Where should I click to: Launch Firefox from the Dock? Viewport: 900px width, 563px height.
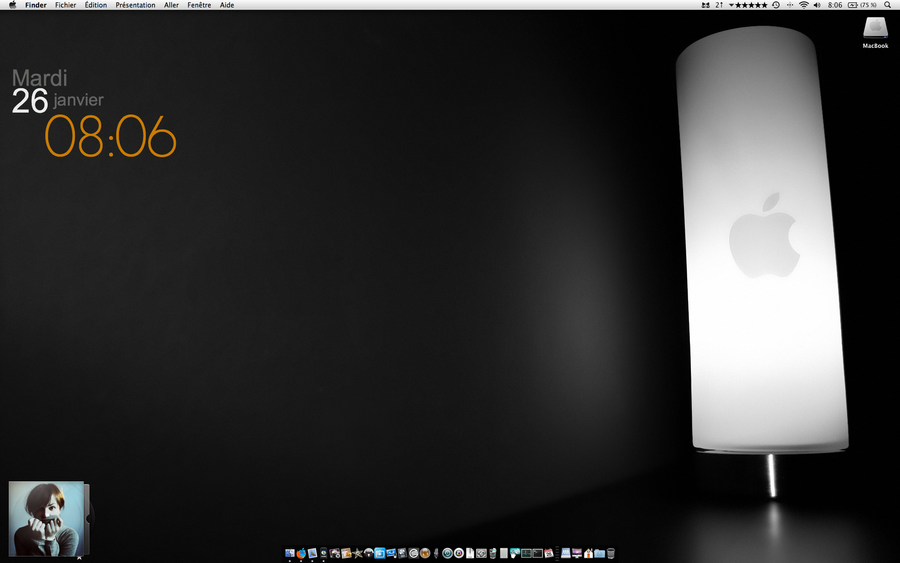pyautogui.click(x=301, y=553)
